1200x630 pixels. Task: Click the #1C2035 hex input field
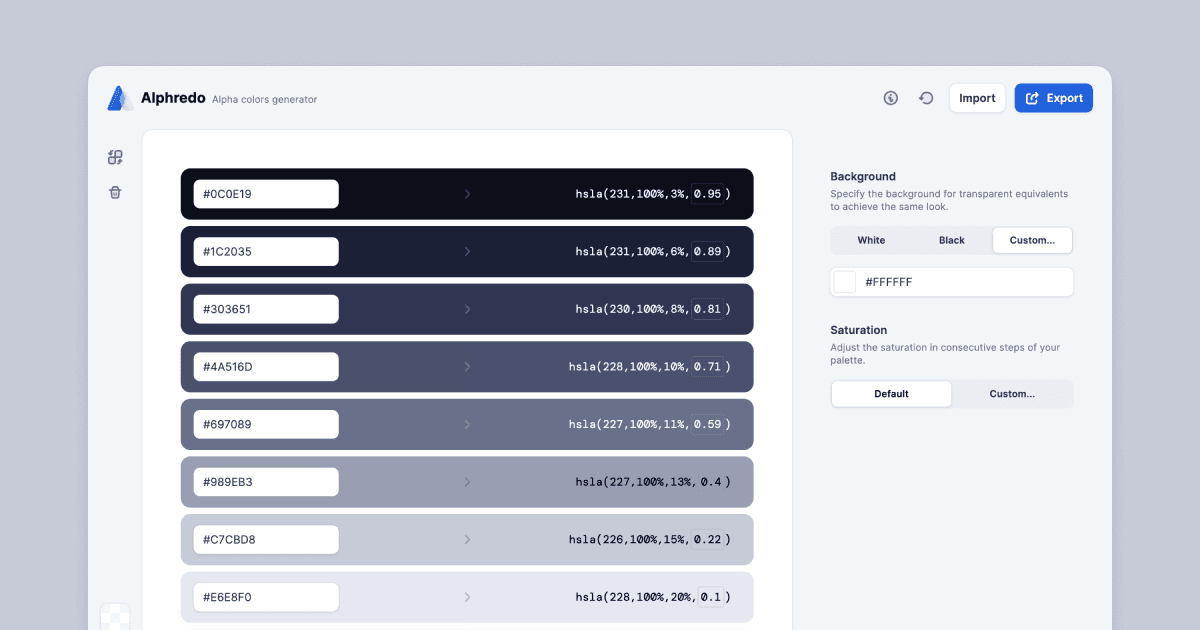pyautogui.click(x=265, y=252)
